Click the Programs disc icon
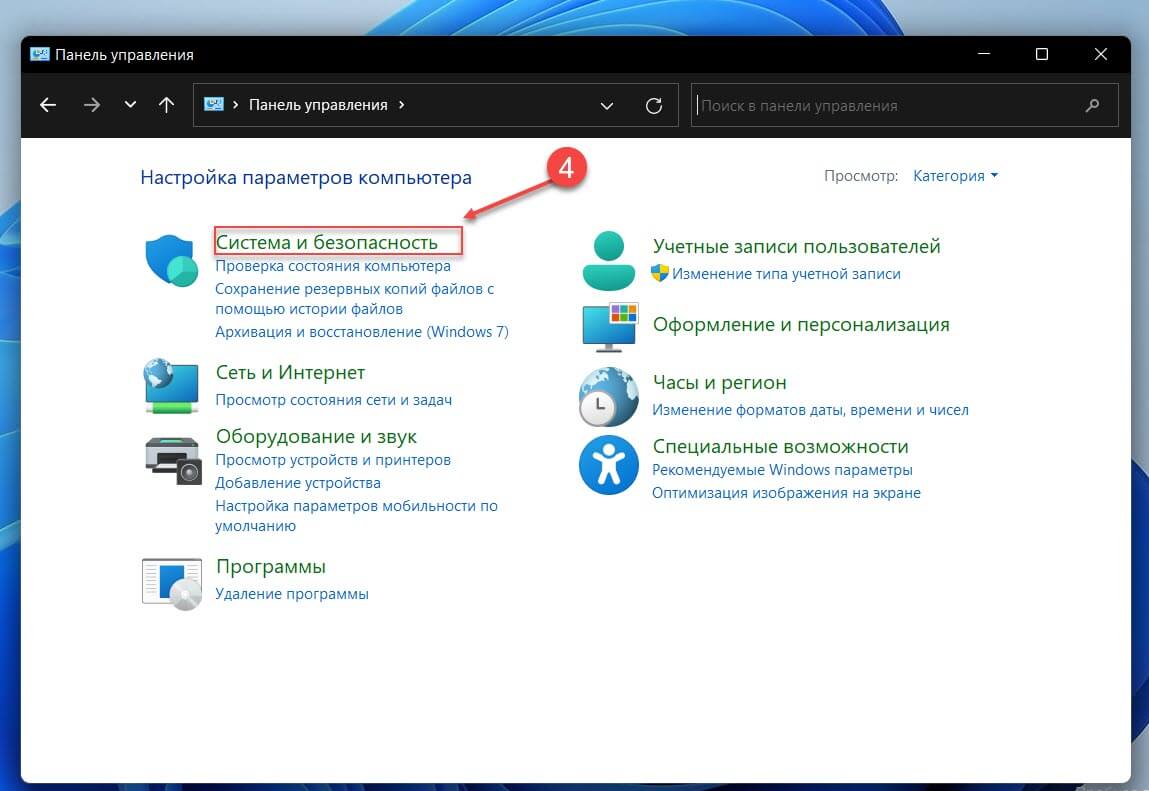Screen dimensions: 1149x791 [x=171, y=584]
